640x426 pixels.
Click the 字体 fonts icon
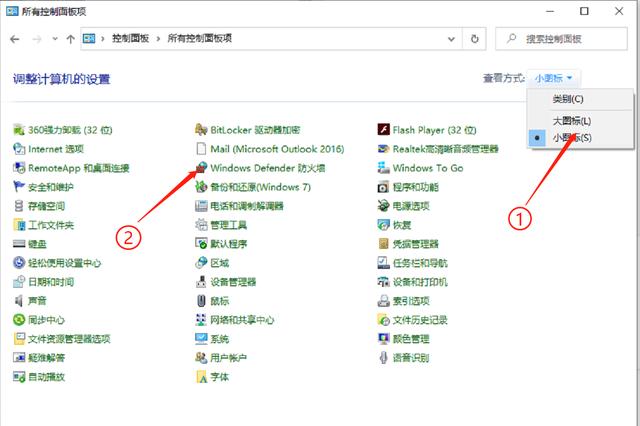click(201, 377)
